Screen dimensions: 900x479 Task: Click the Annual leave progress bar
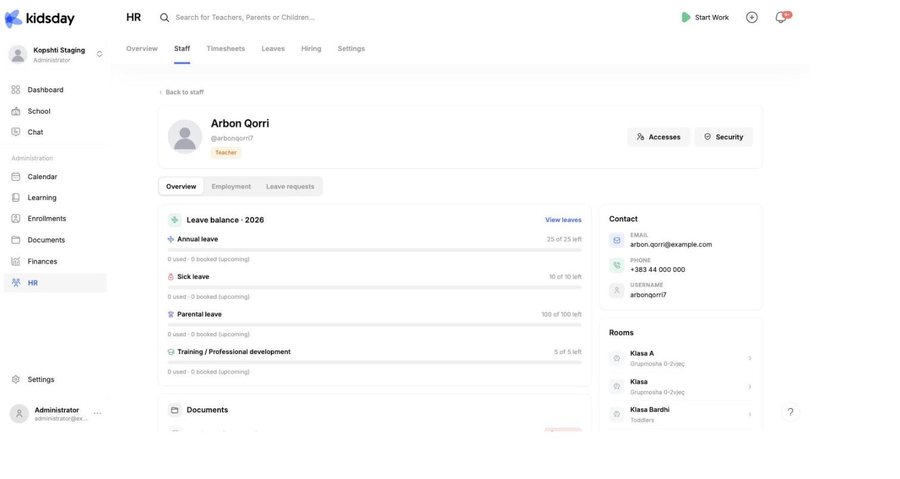[374, 250]
